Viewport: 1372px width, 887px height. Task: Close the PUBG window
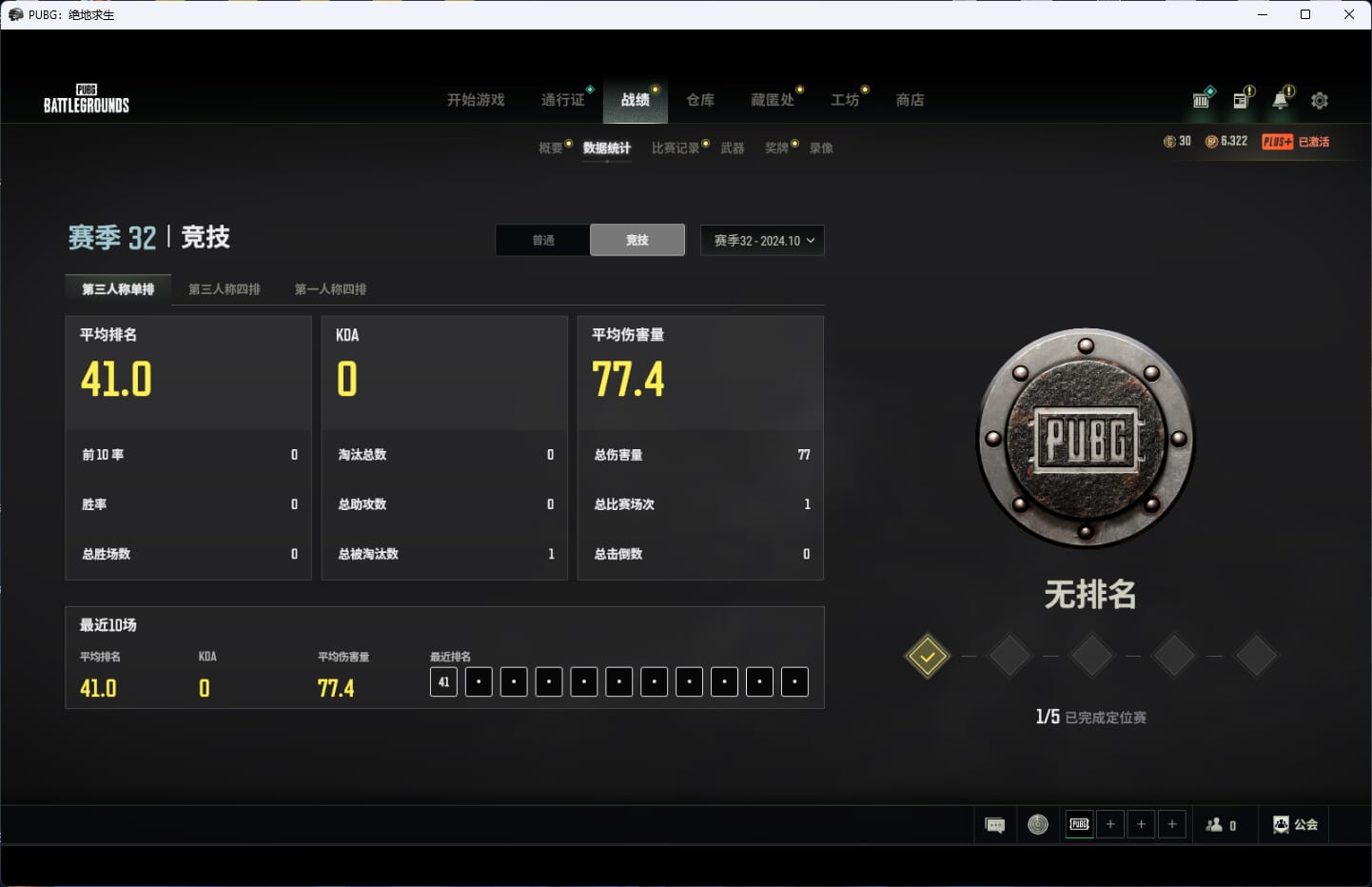1349,14
